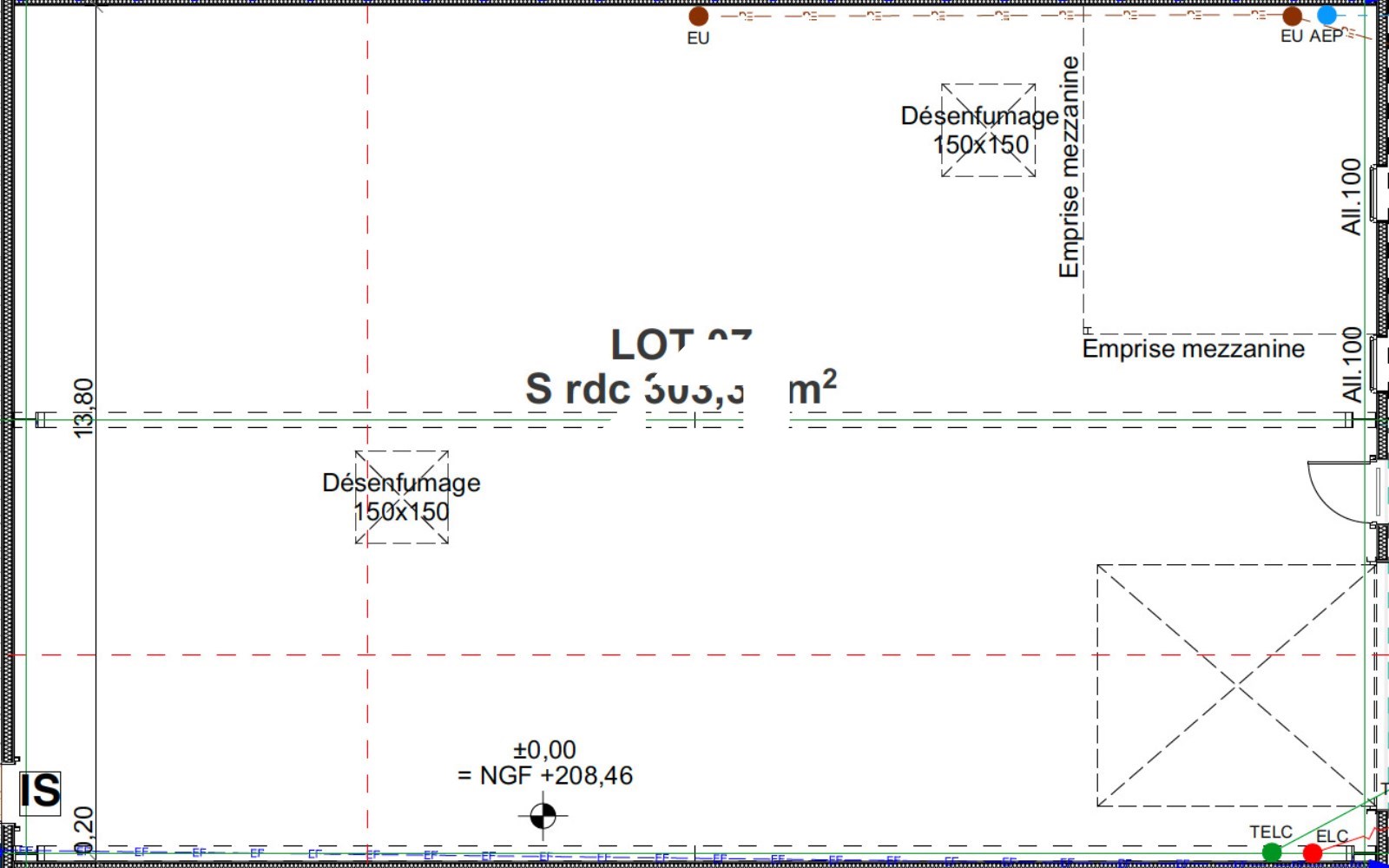
Task: Click the ±0,00 level annotation
Action: pos(544,749)
